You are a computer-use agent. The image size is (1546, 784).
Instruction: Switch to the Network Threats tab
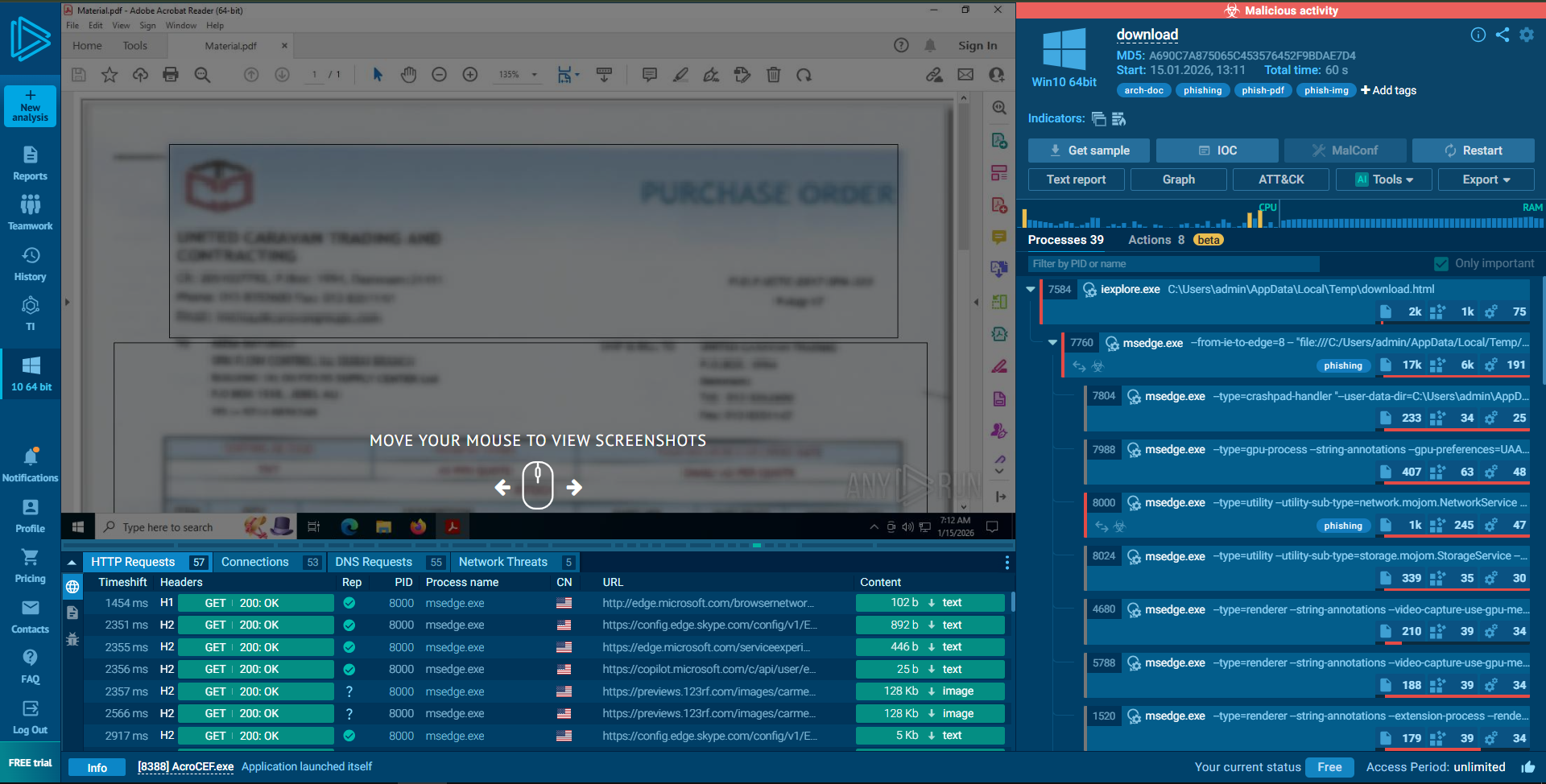click(x=502, y=562)
